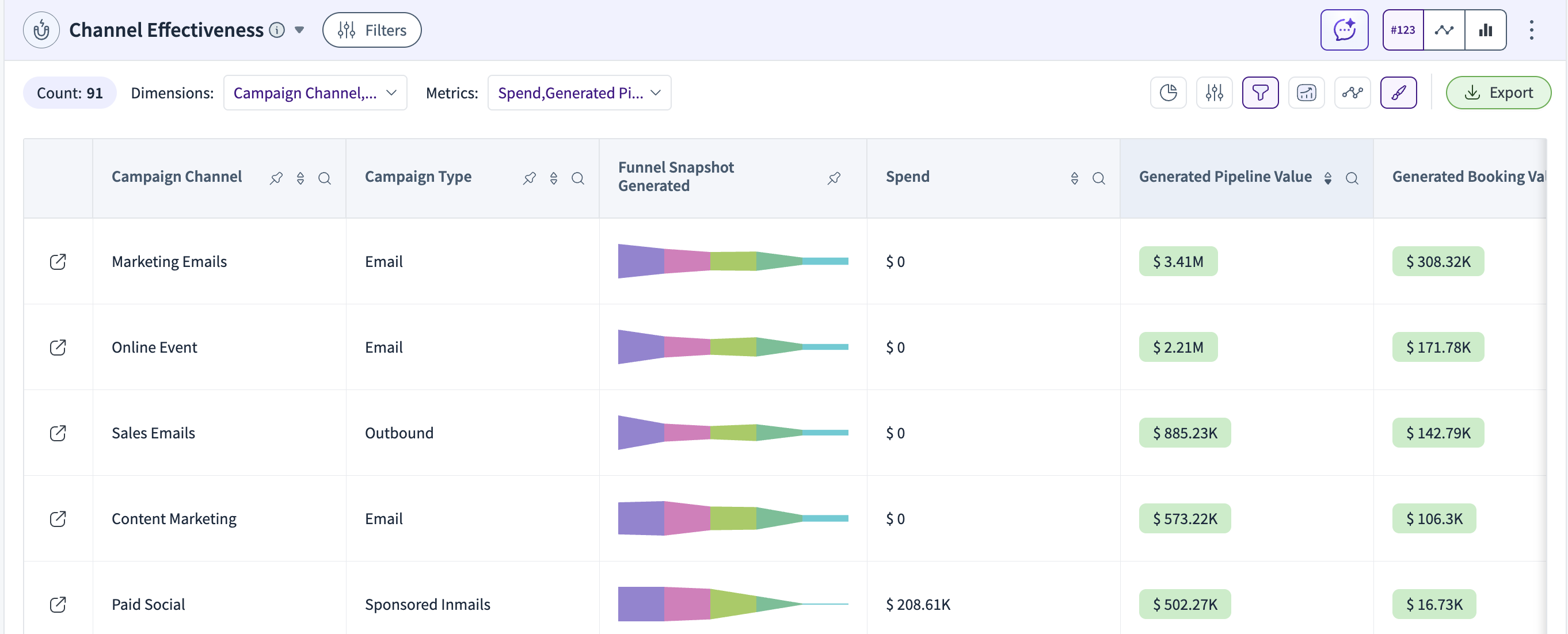The height and width of the screenshot is (634, 1568).
Task: Open row details for Marketing Emails
Action: (x=58, y=262)
